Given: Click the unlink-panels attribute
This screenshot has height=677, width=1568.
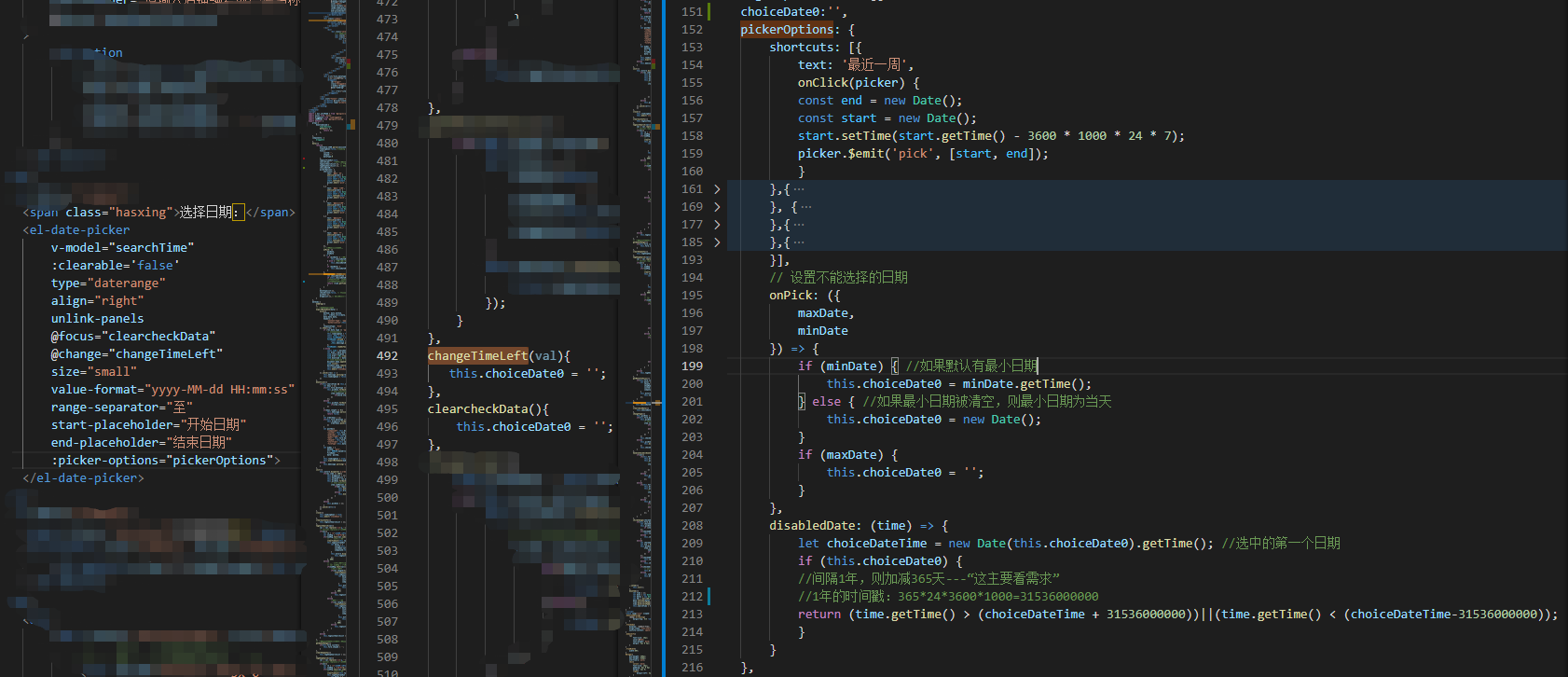Looking at the screenshot, I should (97, 319).
